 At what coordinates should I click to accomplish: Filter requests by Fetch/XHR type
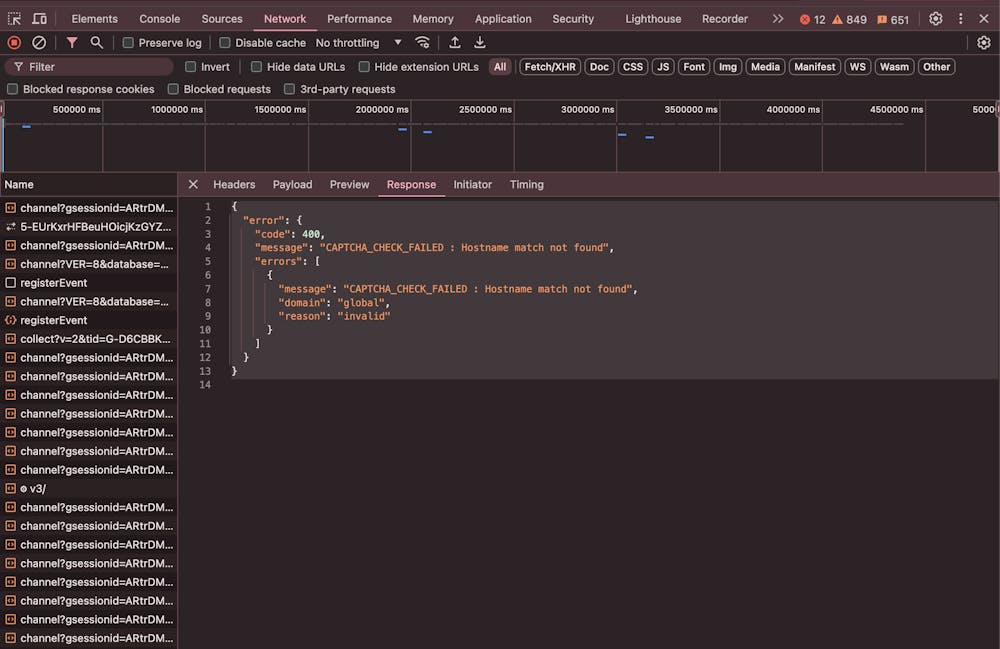(550, 67)
